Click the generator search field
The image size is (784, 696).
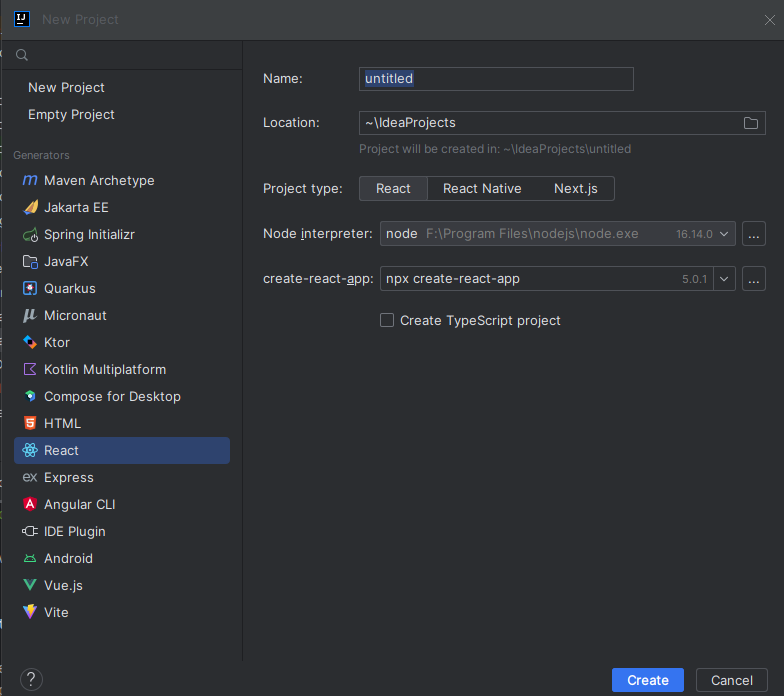point(122,54)
